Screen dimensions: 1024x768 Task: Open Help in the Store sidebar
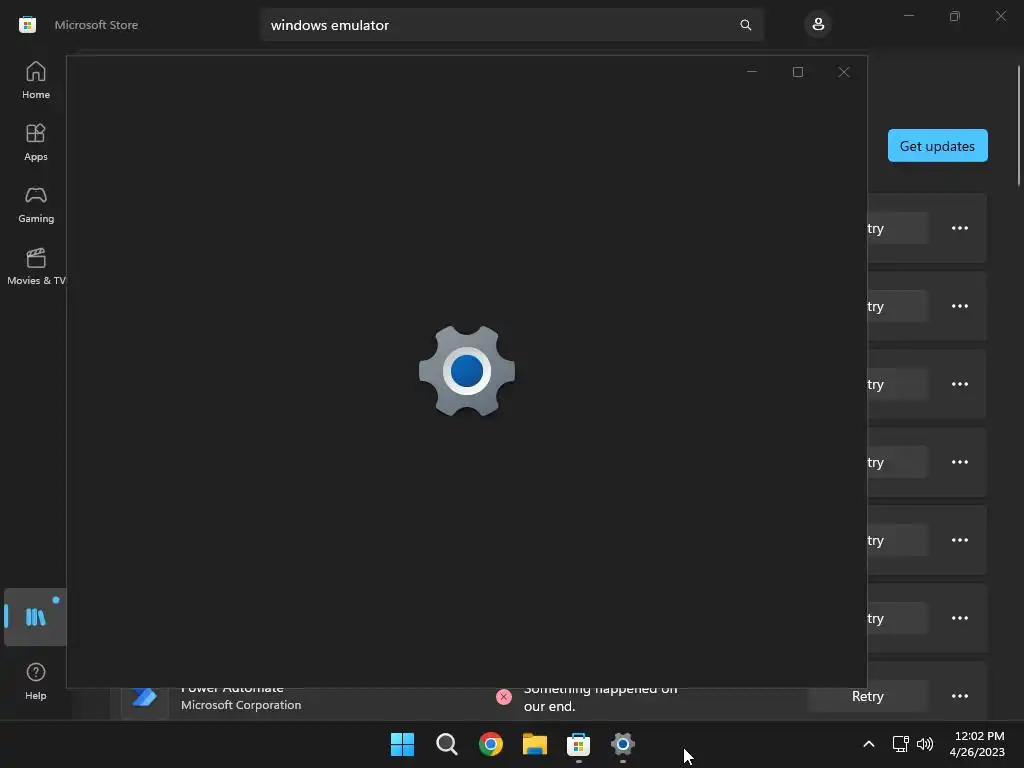coord(35,681)
